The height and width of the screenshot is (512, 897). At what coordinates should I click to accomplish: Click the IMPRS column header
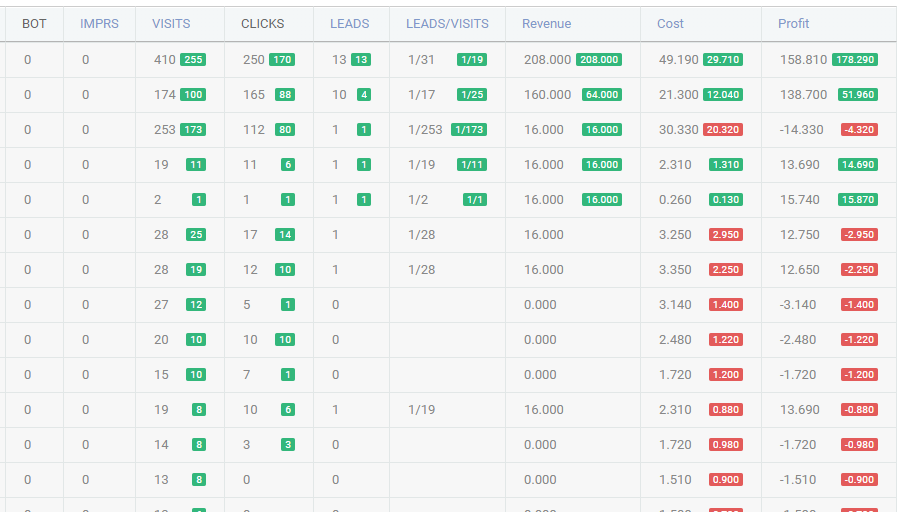(x=99, y=24)
